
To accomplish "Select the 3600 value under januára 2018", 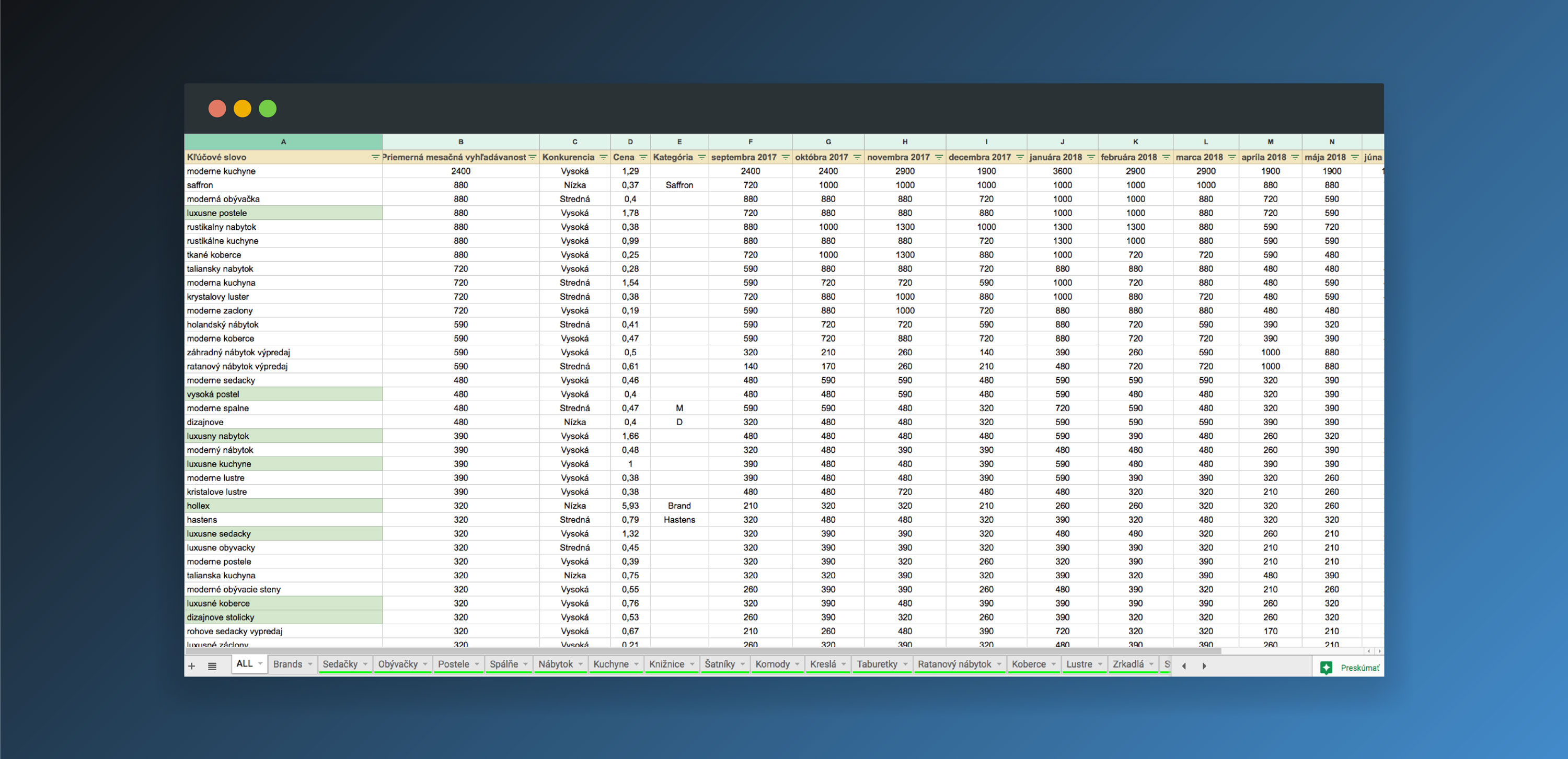I will coord(1062,171).
